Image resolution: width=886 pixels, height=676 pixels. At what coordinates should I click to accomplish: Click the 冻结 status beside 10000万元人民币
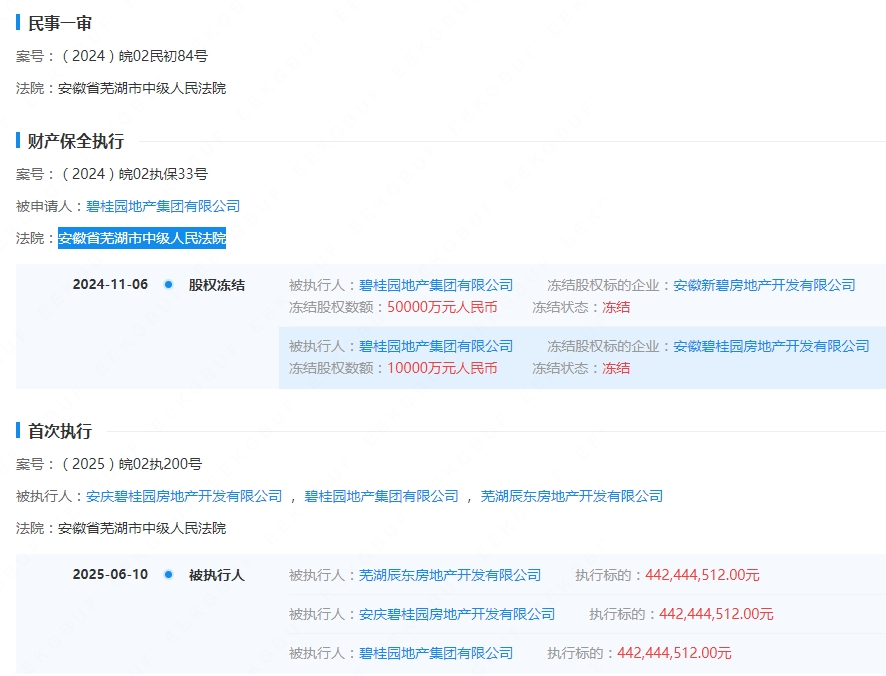(x=616, y=368)
